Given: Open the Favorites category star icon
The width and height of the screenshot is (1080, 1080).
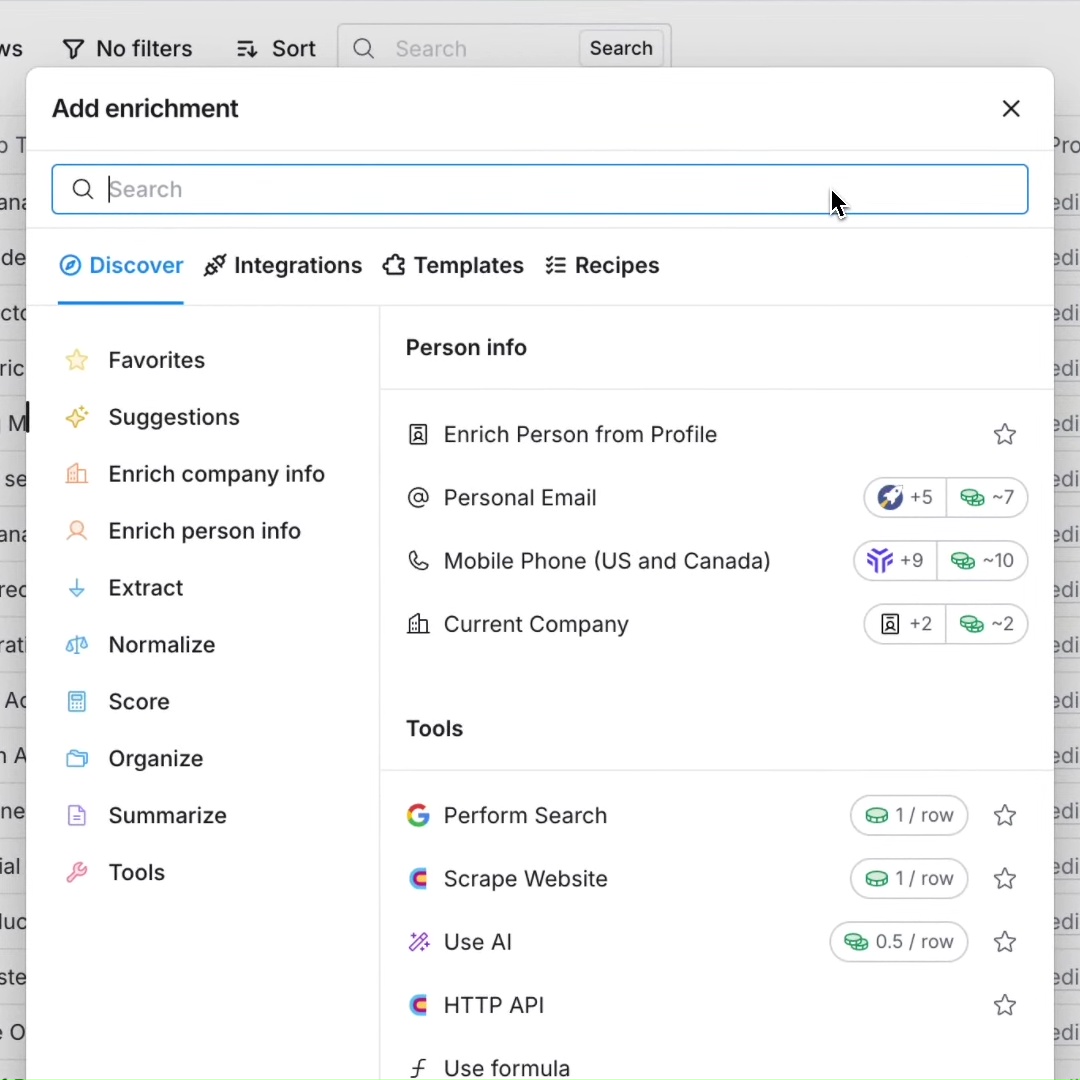Looking at the screenshot, I should (77, 360).
